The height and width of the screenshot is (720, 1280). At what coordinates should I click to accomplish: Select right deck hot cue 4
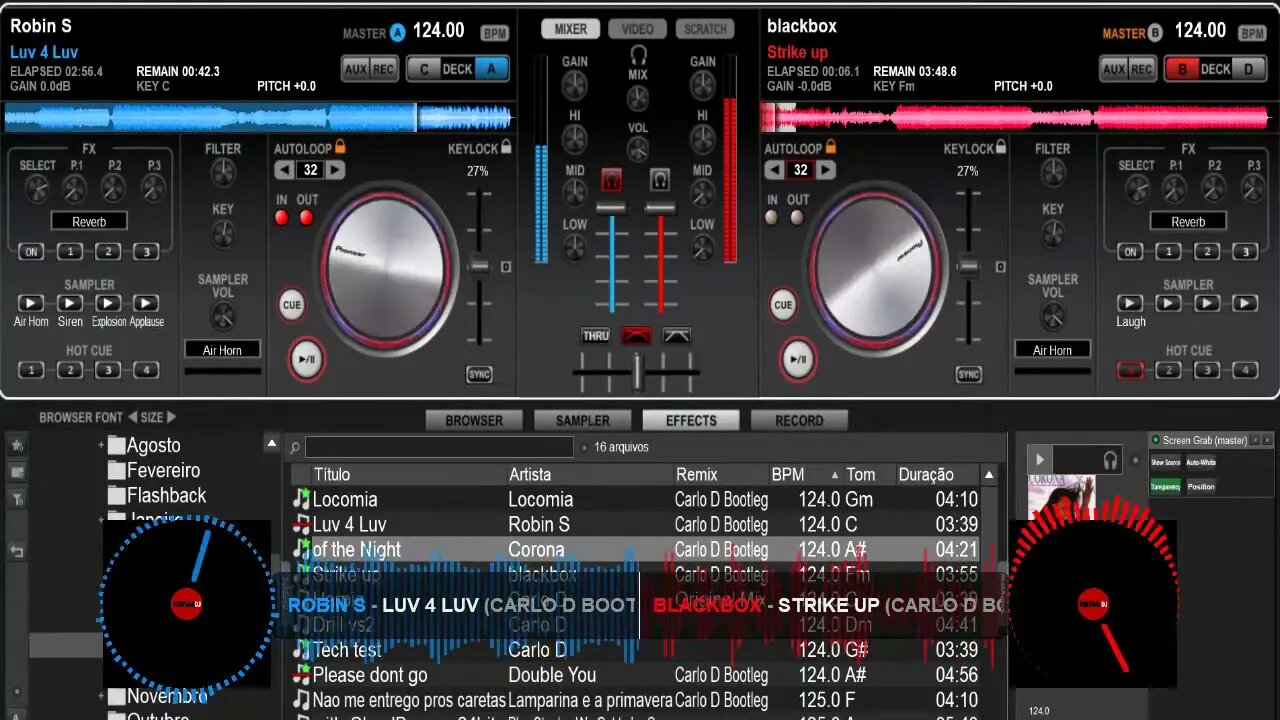1245,370
